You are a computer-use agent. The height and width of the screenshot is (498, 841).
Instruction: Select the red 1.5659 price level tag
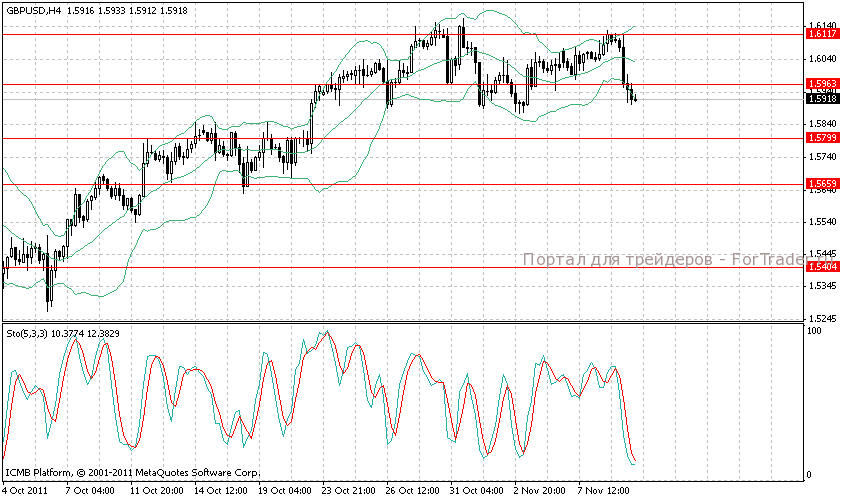pos(822,184)
